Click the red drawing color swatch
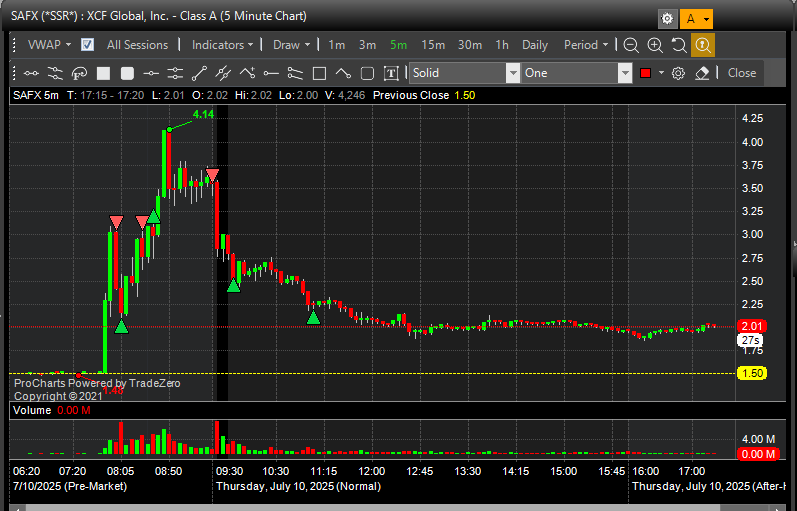Image resolution: width=797 pixels, height=511 pixels. tap(646, 73)
